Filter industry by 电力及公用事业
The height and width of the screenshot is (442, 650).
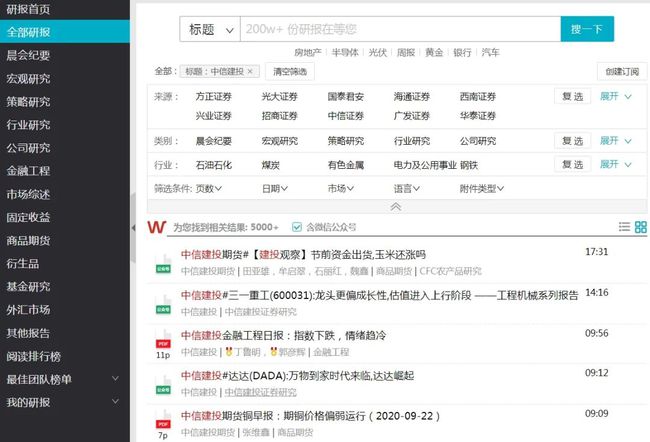coord(425,165)
